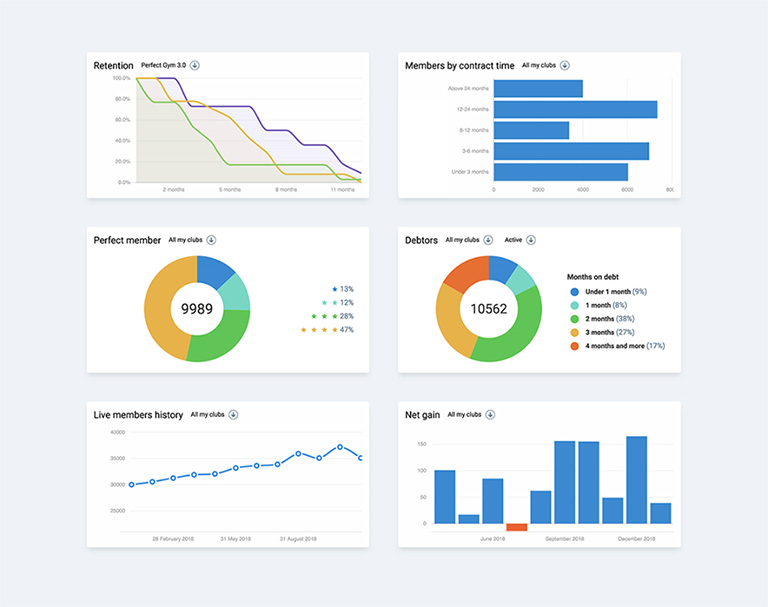Open the Active status filter in Debtors
Screen dimensions: 768x607
point(513,240)
